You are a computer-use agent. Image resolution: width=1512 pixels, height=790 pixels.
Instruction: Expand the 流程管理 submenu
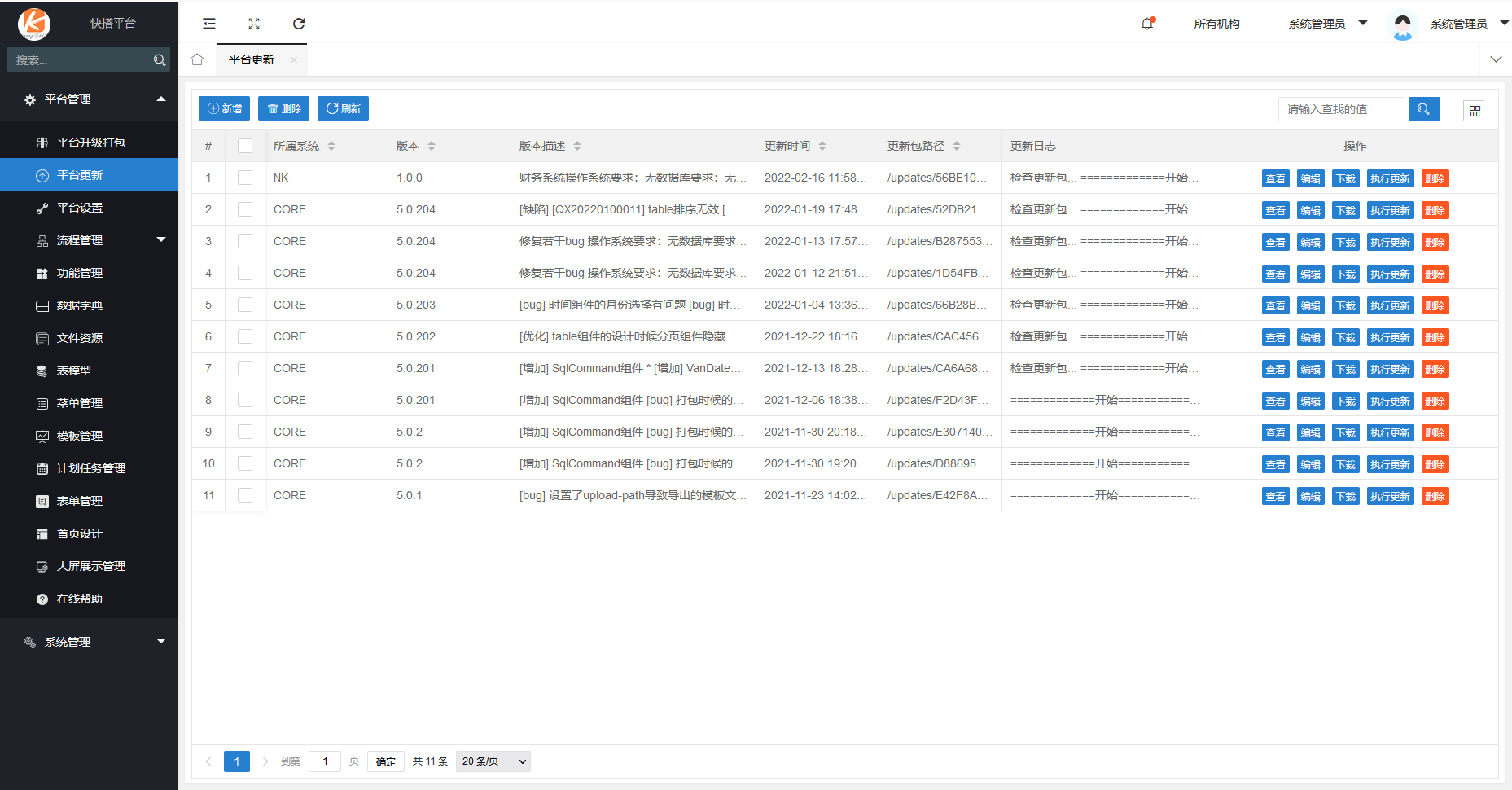pyautogui.click(x=90, y=240)
